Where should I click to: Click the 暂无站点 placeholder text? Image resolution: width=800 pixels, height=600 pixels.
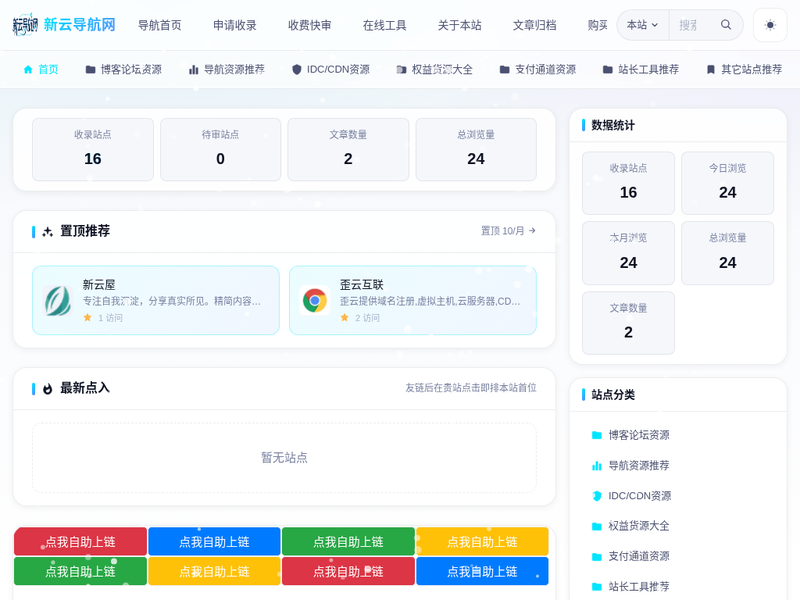coord(284,458)
